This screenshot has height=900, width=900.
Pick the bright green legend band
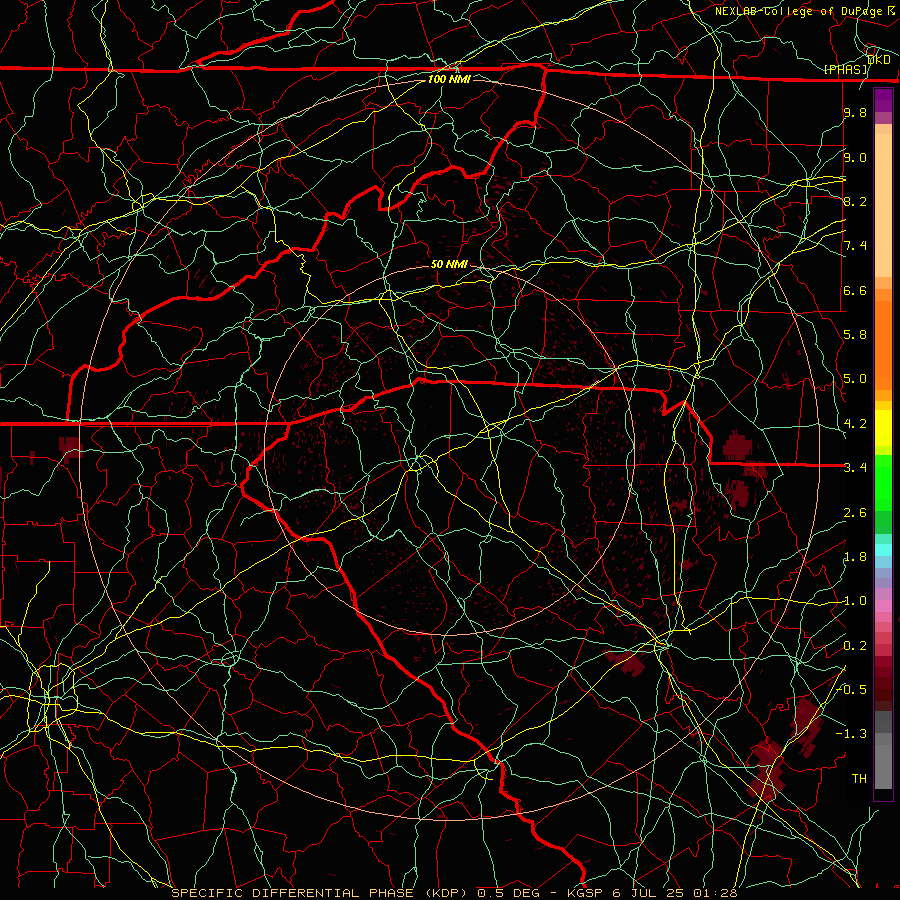point(883,482)
